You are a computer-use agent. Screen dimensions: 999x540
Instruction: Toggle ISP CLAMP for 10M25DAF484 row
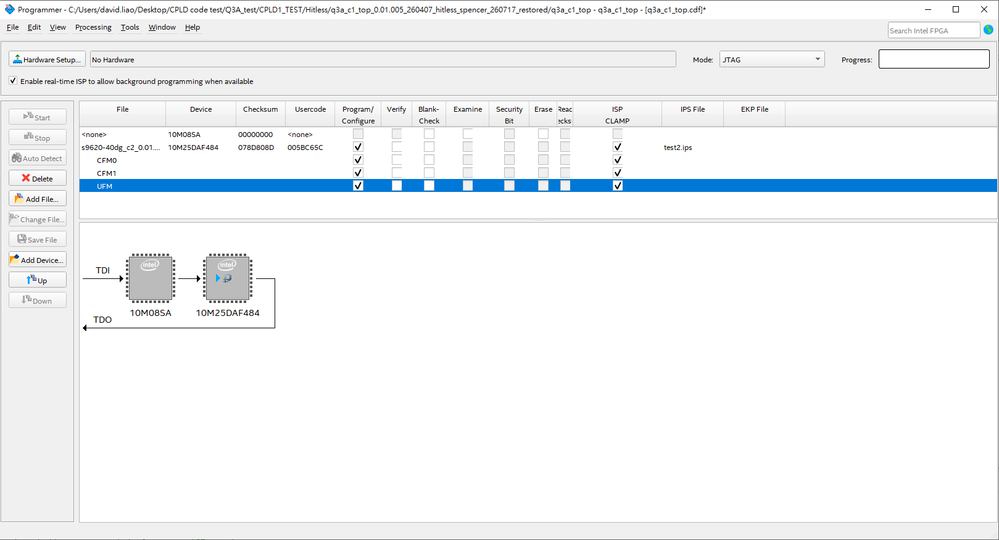click(x=617, y=147)
